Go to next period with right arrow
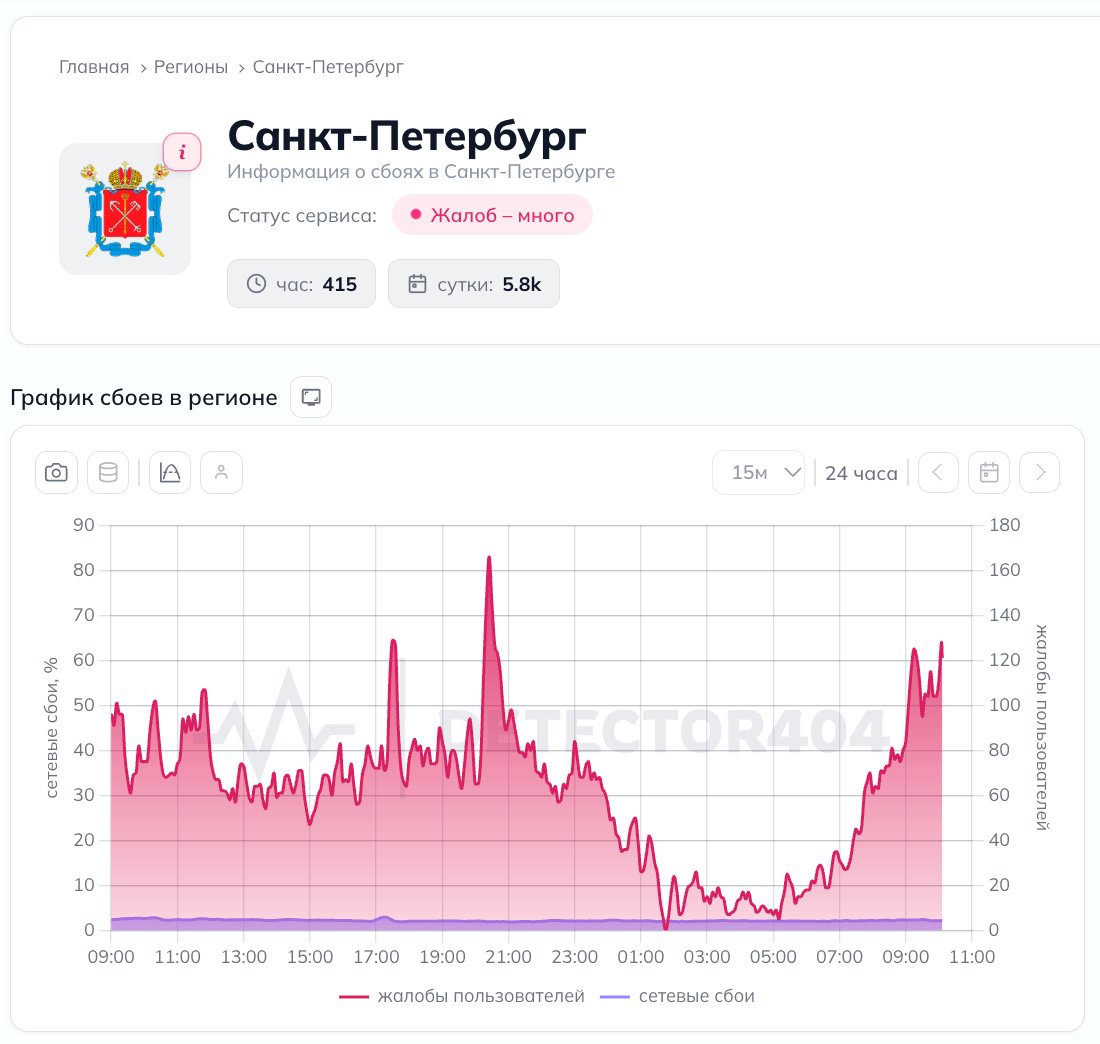 tap(1040, 472)
